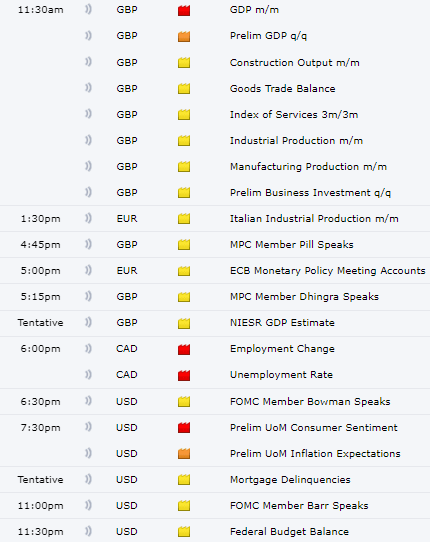Viewport: 430px width, 542px height.
Task: Open FOMC Member Barr Speaks event
Action: click(x=299, y=506)
